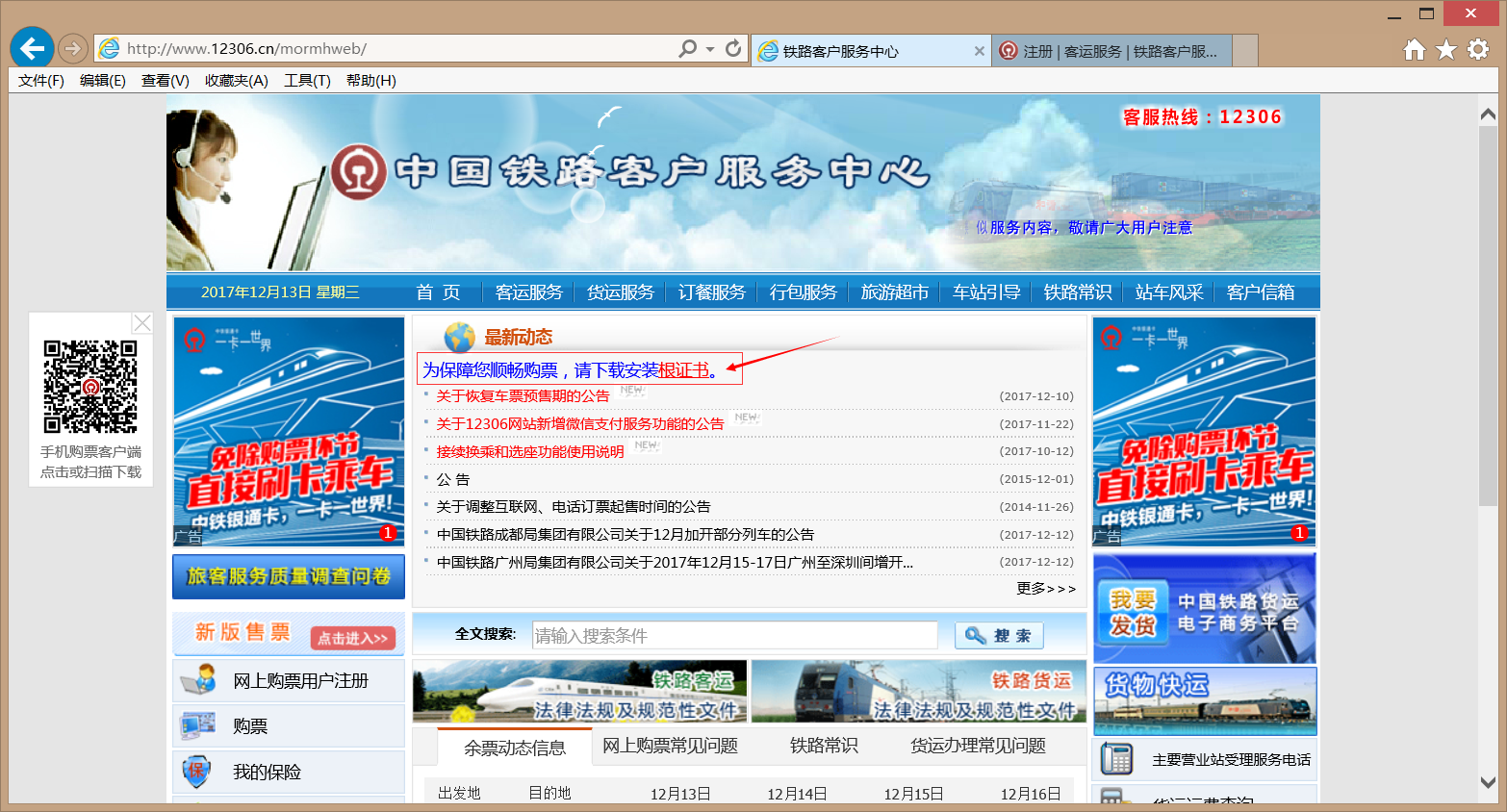Viewport: 1507px width, 812px height.
Task: Open the 文件(F) menu
Action: (41, 81)
